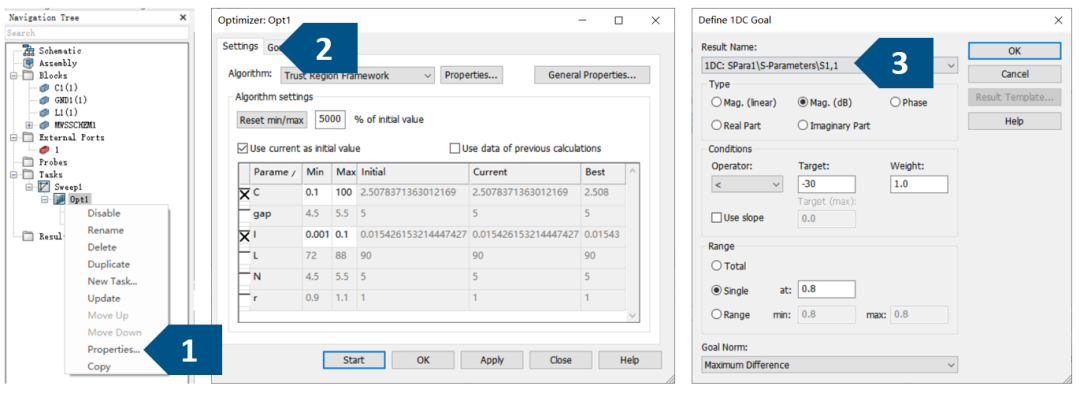Click the parameter table vertical scrollbar

[x=634, y=242]
